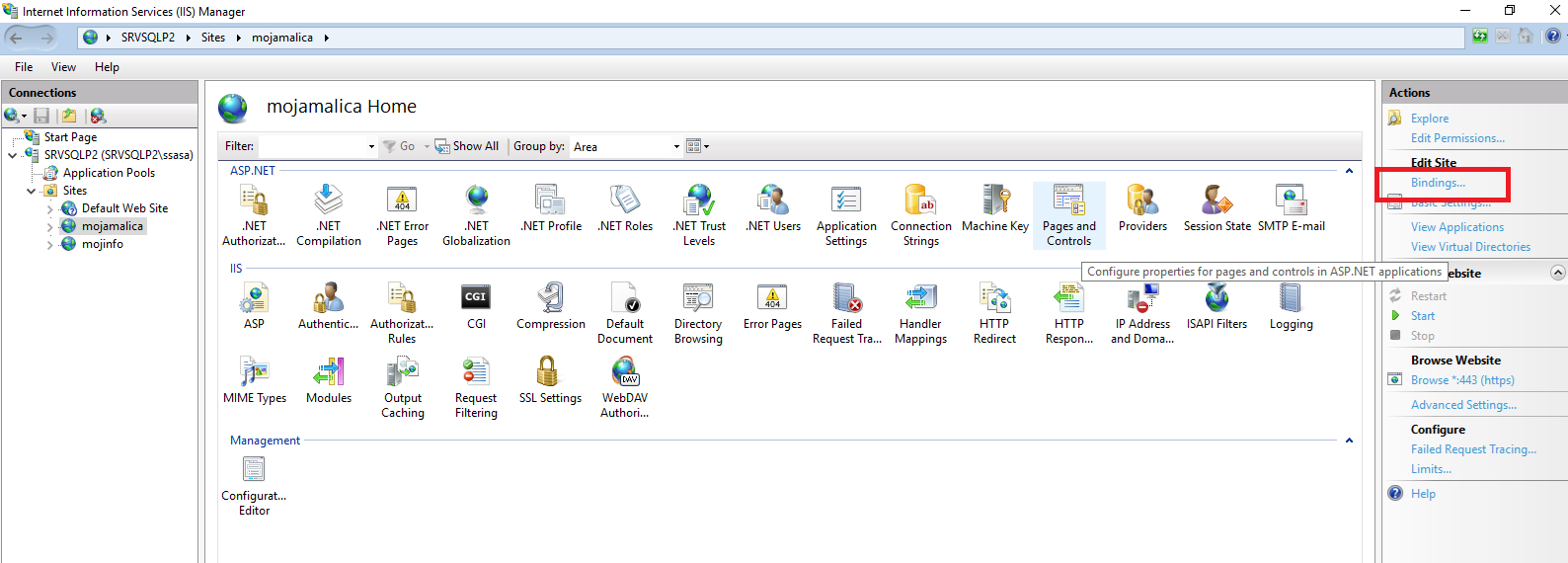Open the .NET Authorization Rules feature
Image resolution: width=1568 pixels, height=563 pixels.
point(254,214)
